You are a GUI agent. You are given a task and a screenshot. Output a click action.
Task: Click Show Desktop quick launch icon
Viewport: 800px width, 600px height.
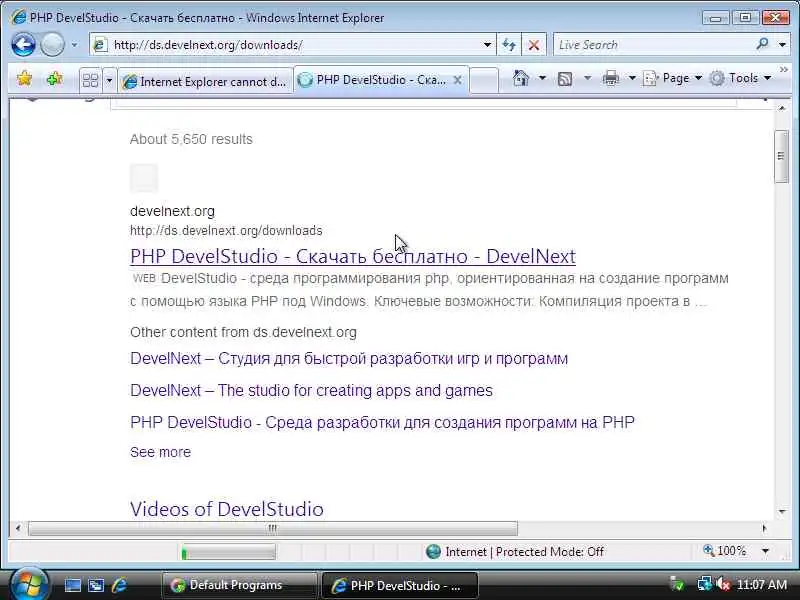point(72,585)
